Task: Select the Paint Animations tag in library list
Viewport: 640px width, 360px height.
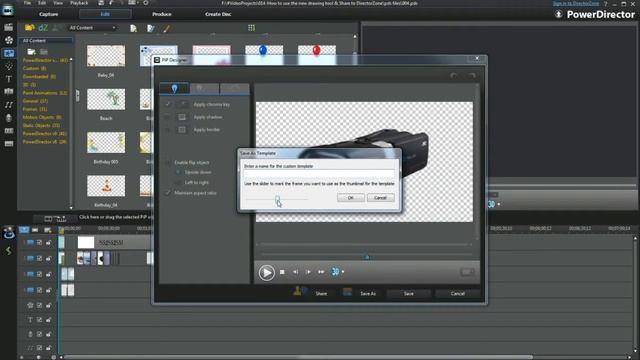Action: point(45,93)
